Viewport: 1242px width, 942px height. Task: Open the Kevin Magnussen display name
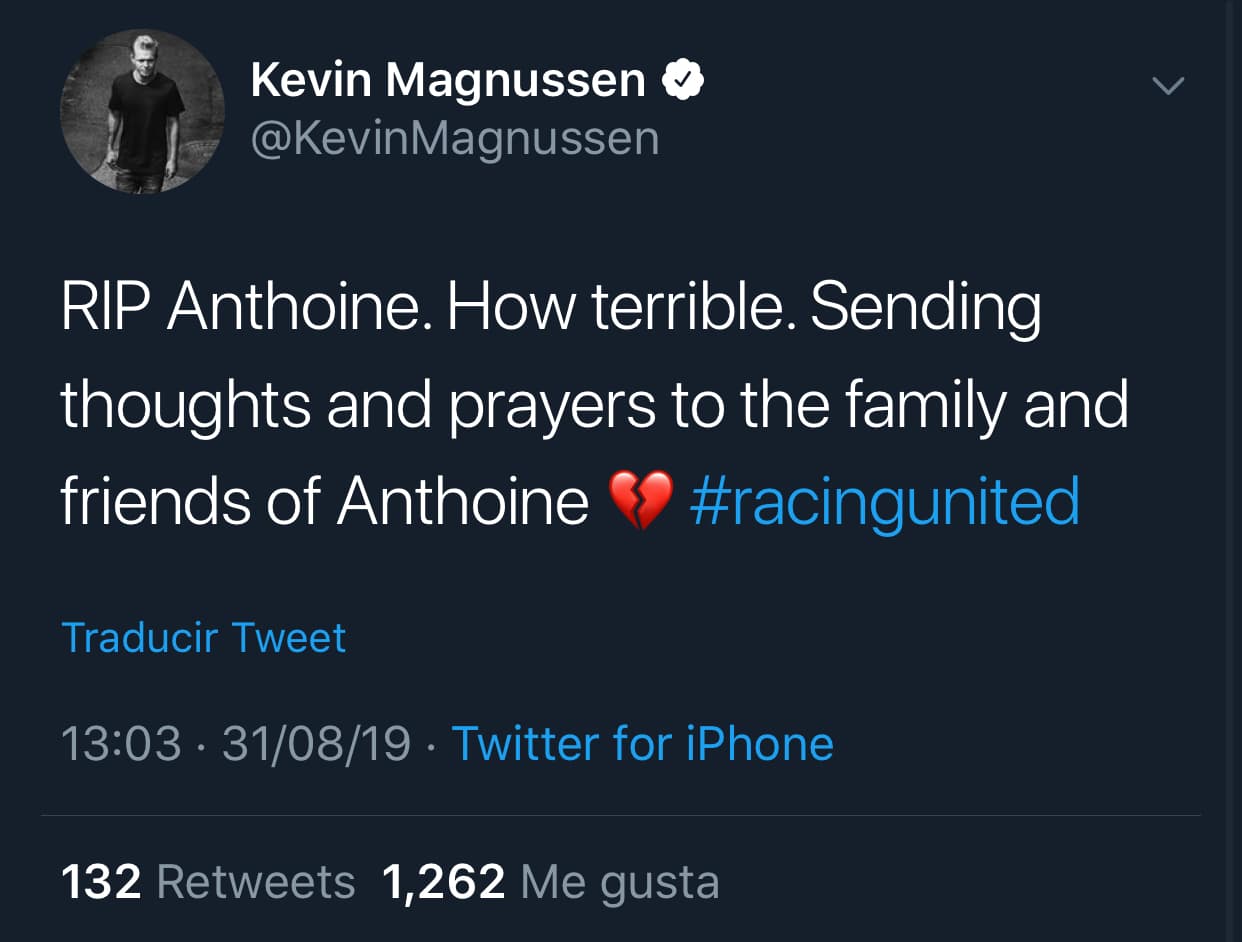coord(448,81)
